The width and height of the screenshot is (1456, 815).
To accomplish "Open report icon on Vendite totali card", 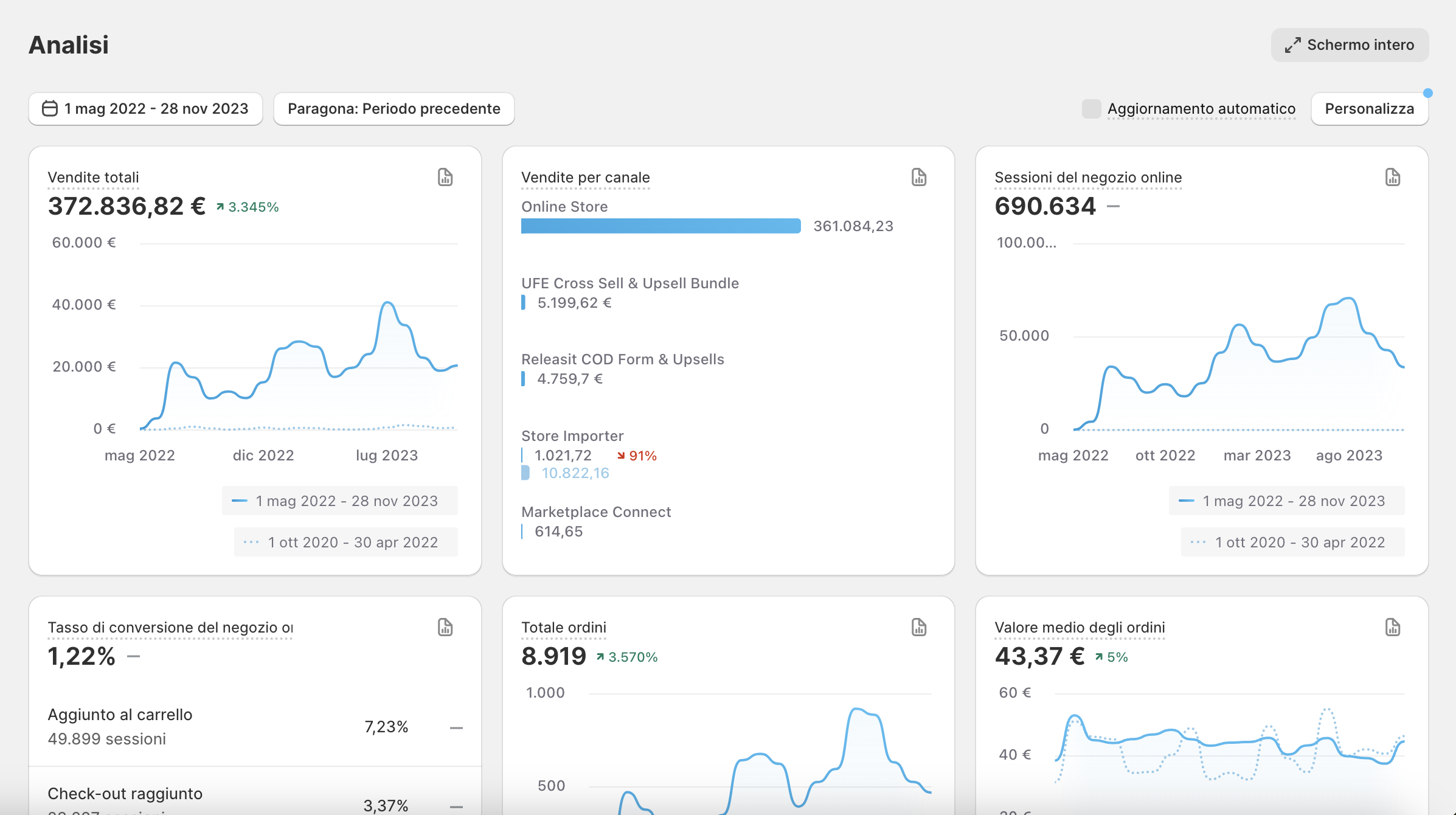I will (x=445, y=177).
